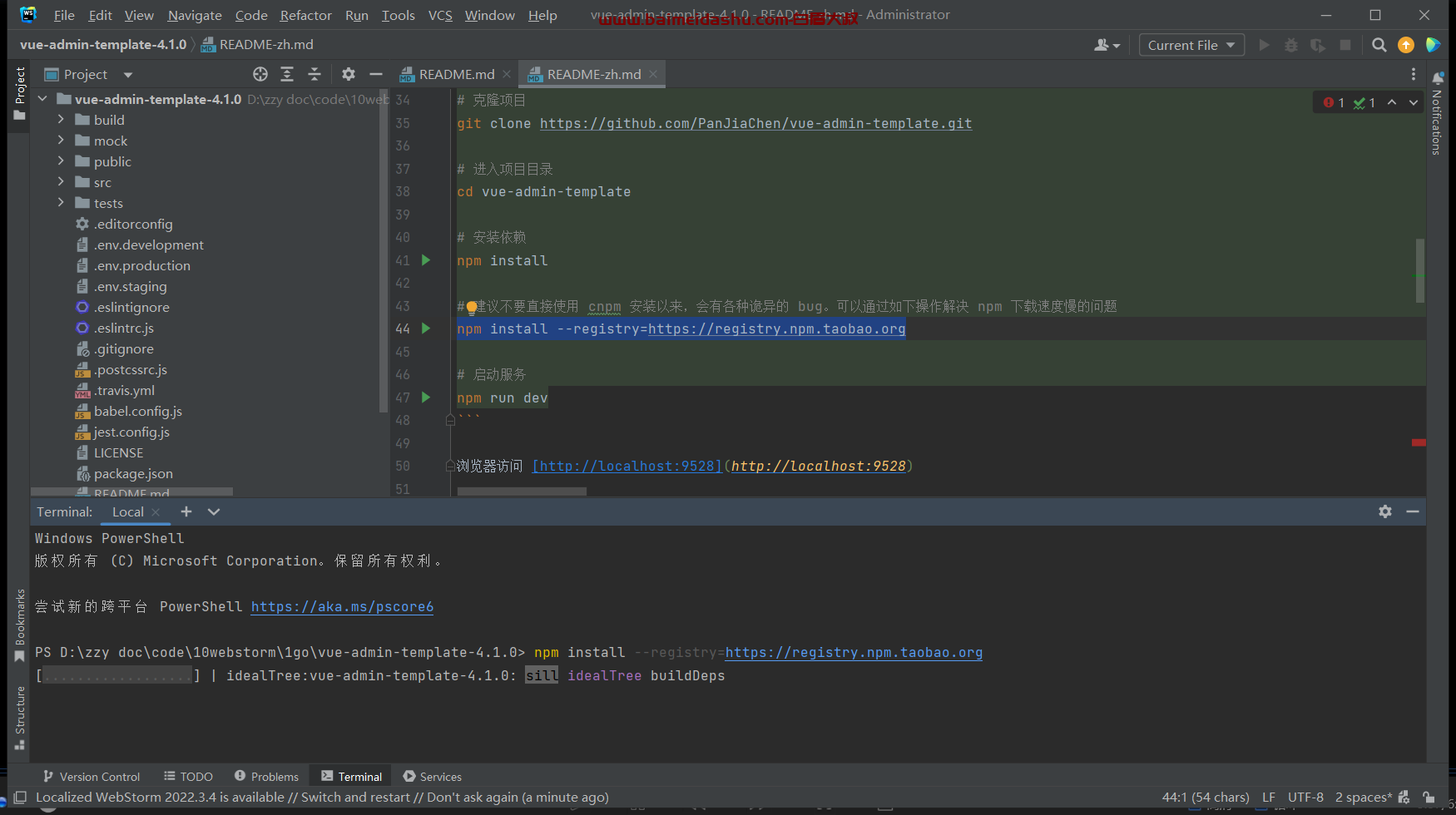Run npm install from gutter line 41
Screen dimensions: 1456x815
tap(426, 260)
